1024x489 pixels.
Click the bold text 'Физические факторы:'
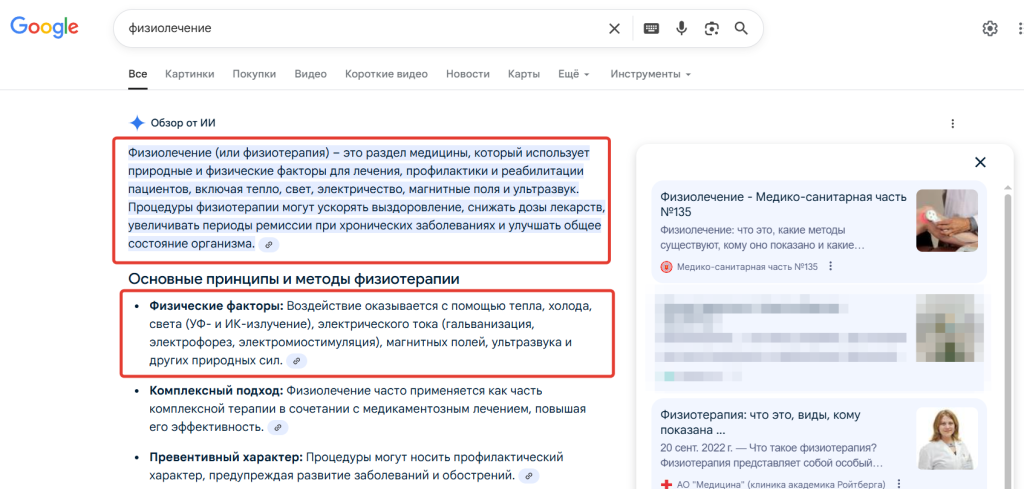217,306
